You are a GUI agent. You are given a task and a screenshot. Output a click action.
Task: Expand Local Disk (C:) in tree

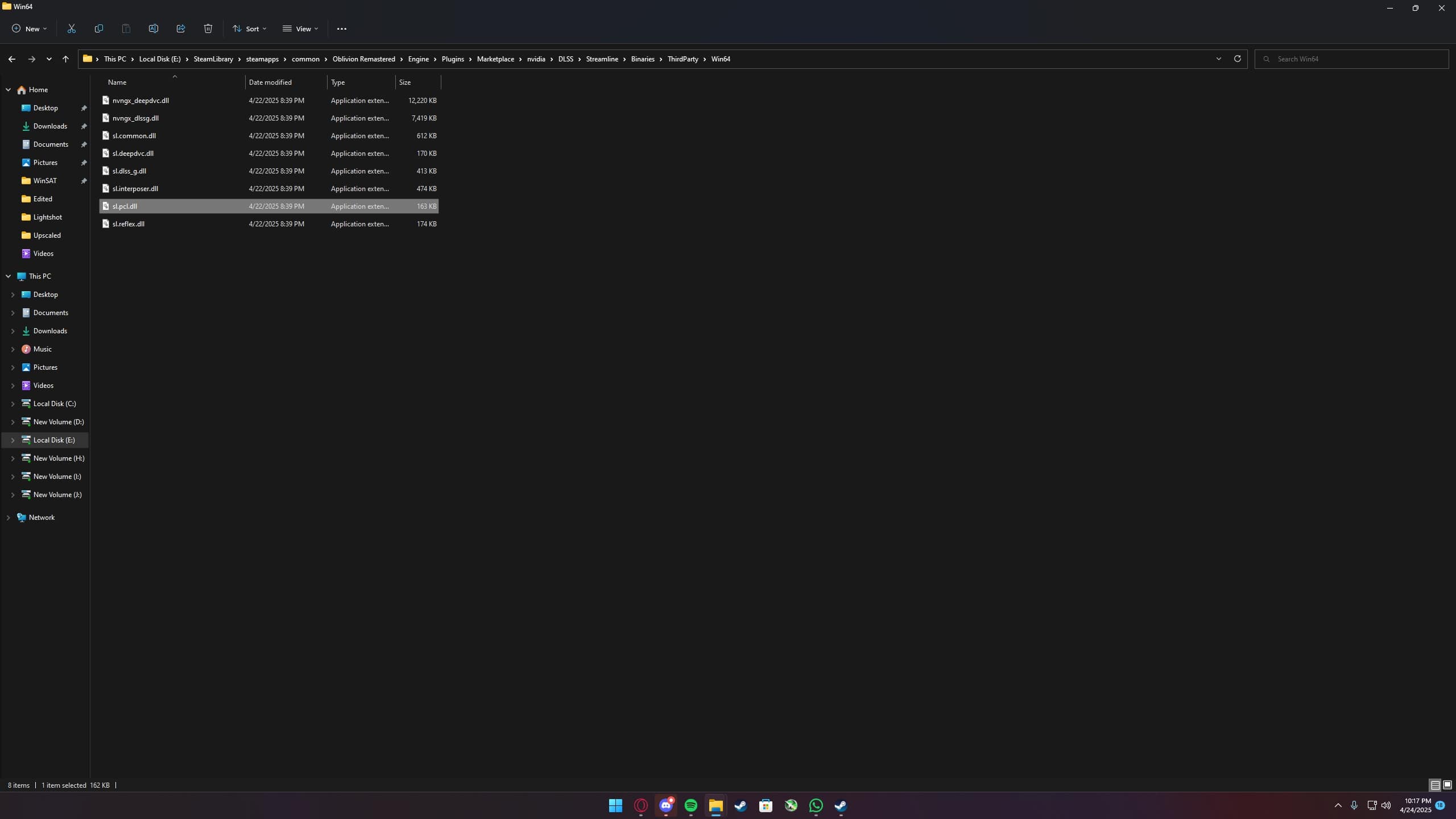point(13,404)
